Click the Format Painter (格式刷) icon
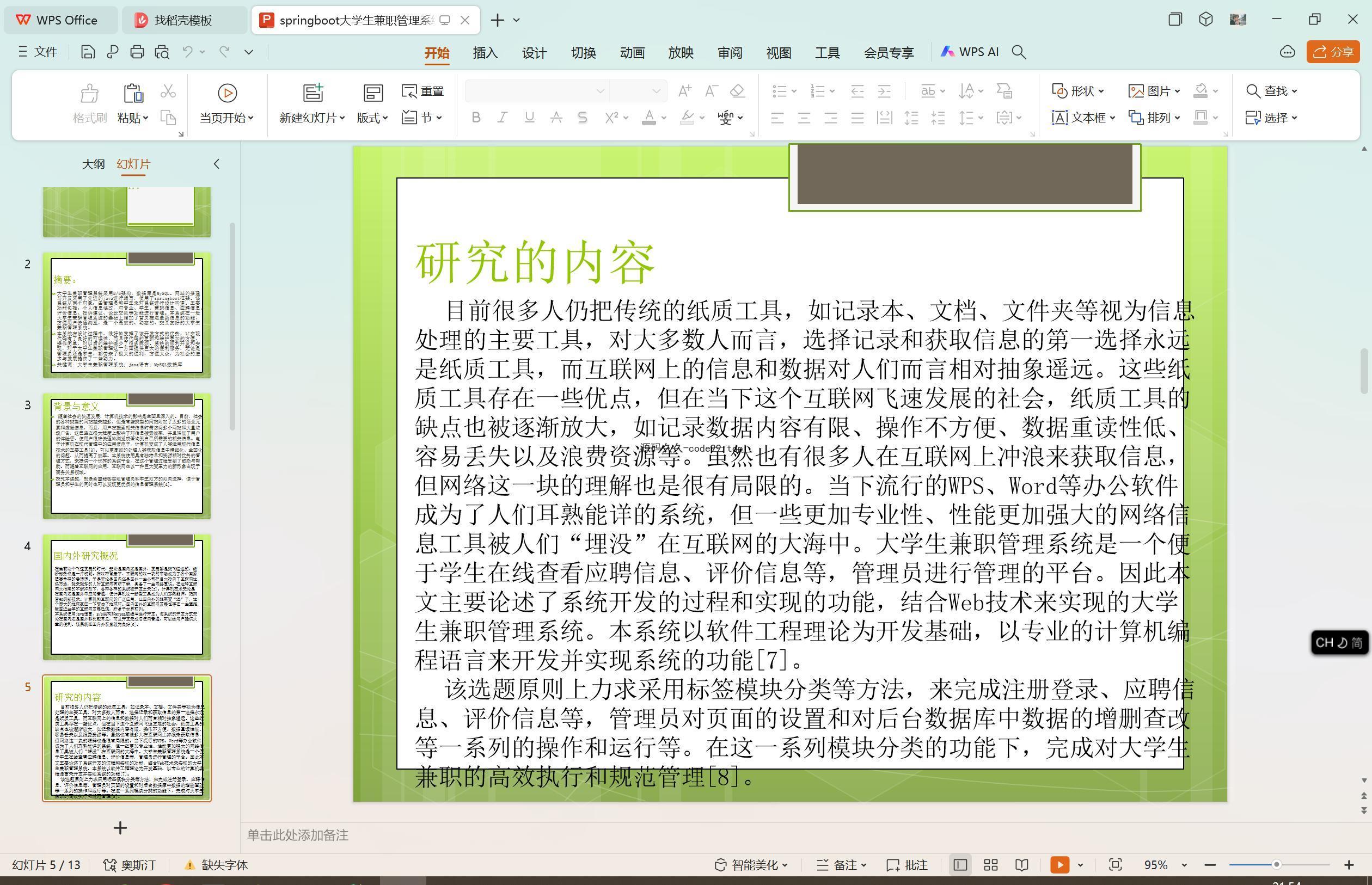Screen dimensions: 1372x885 [x=90, y=93]
